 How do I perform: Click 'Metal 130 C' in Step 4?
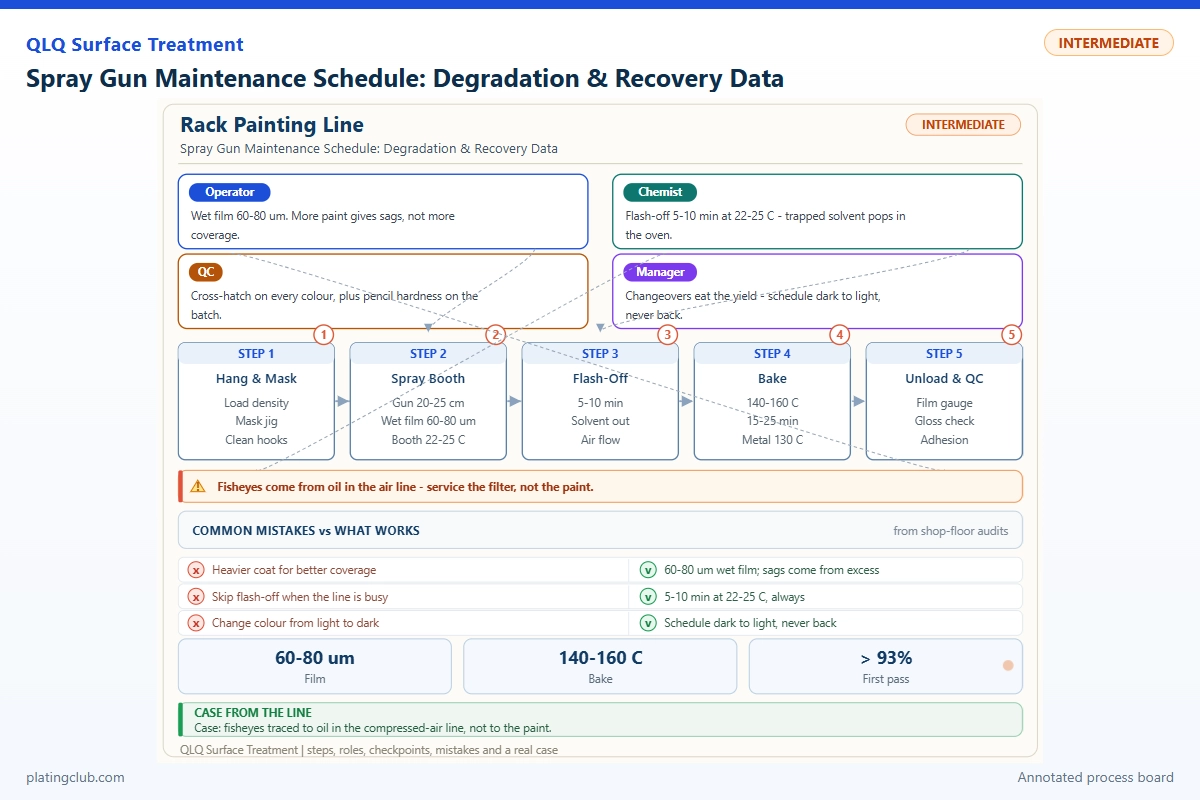772,440
